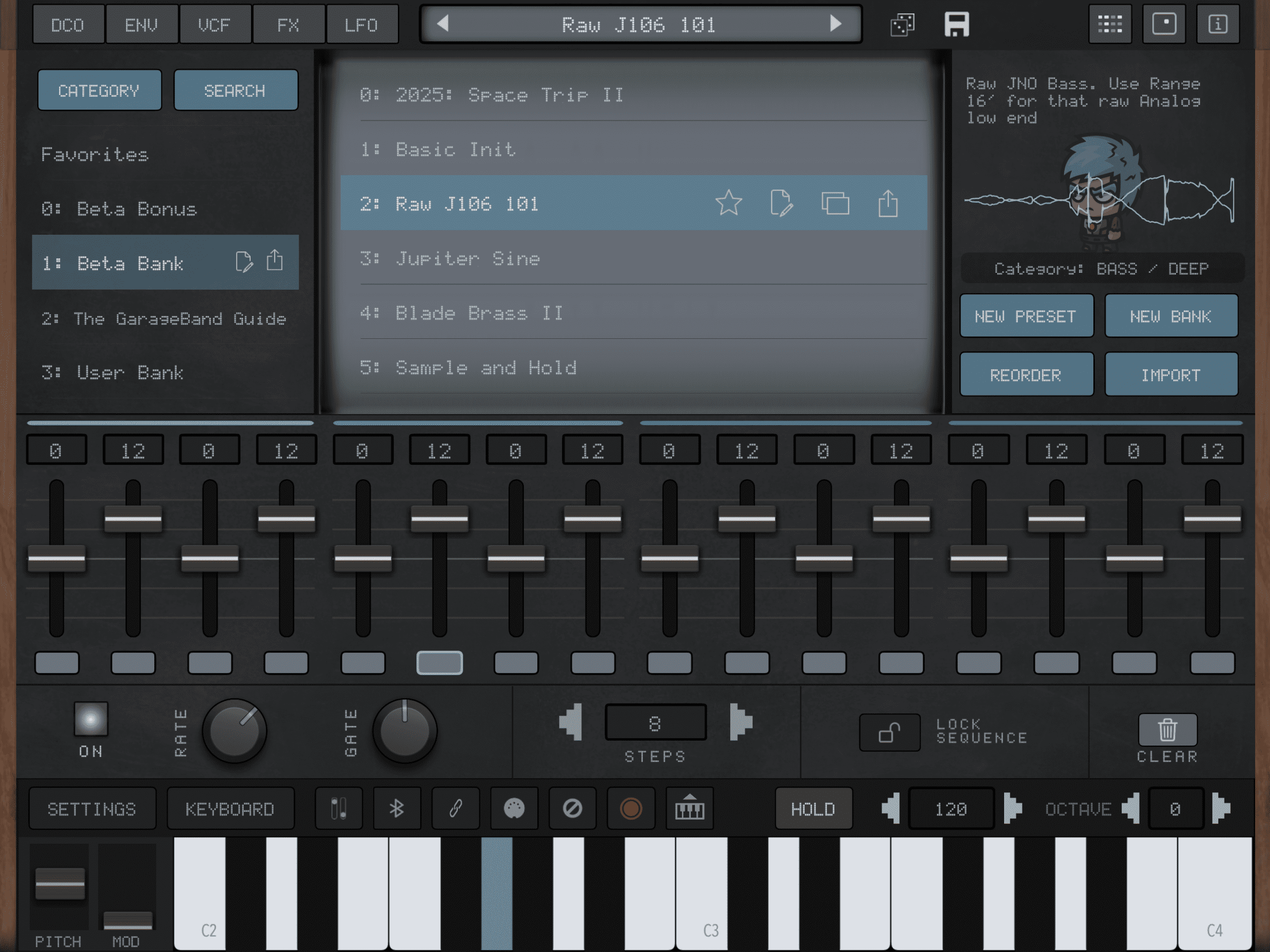Decrease the tempo from 120

pos(890,809)
